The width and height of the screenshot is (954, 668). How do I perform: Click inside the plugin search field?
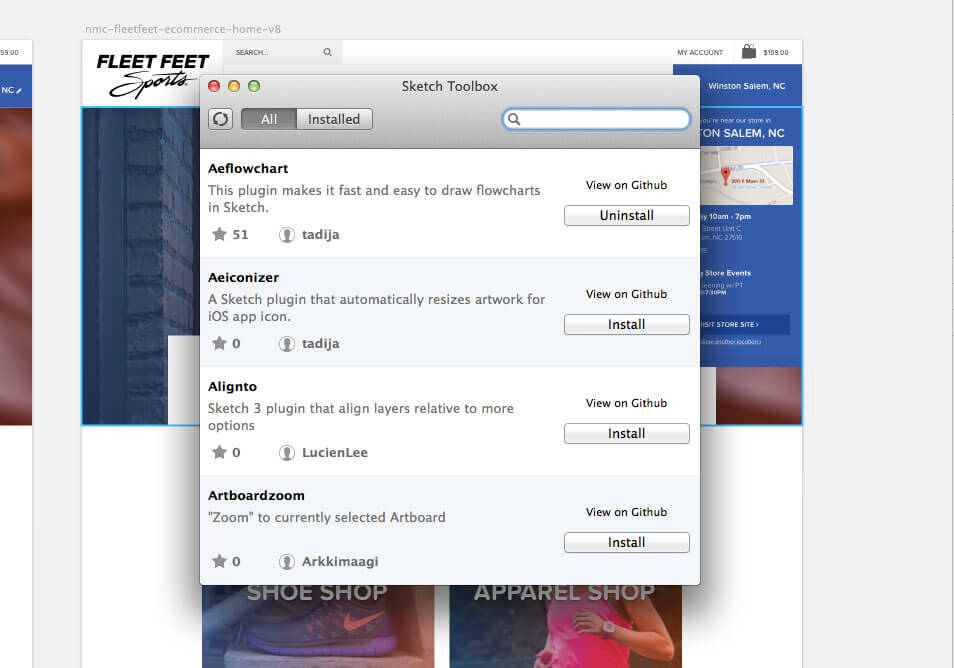[x=596, y=119]
